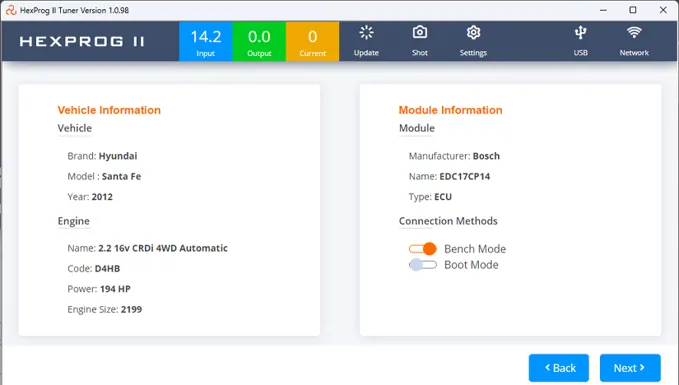
Task: Disable the Bench Mode toggle
Action: coord(423,249)
